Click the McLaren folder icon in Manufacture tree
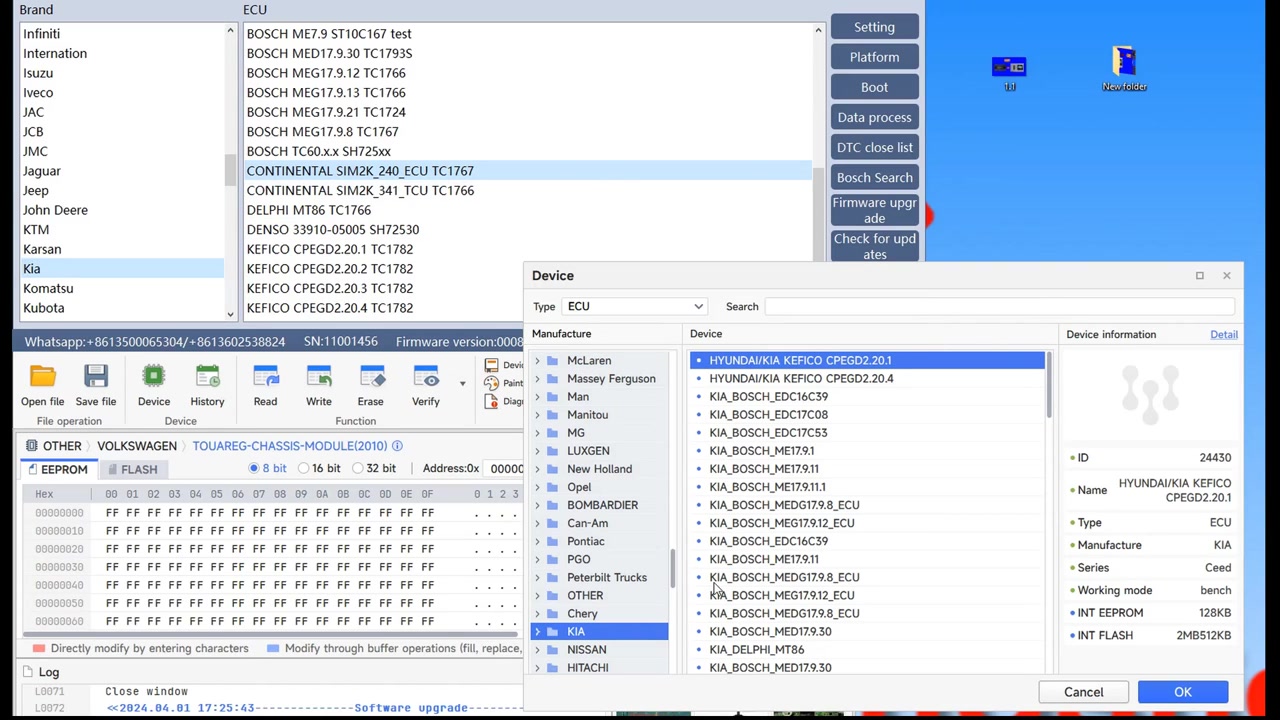 pyautogui.click(x=552, y=361)
